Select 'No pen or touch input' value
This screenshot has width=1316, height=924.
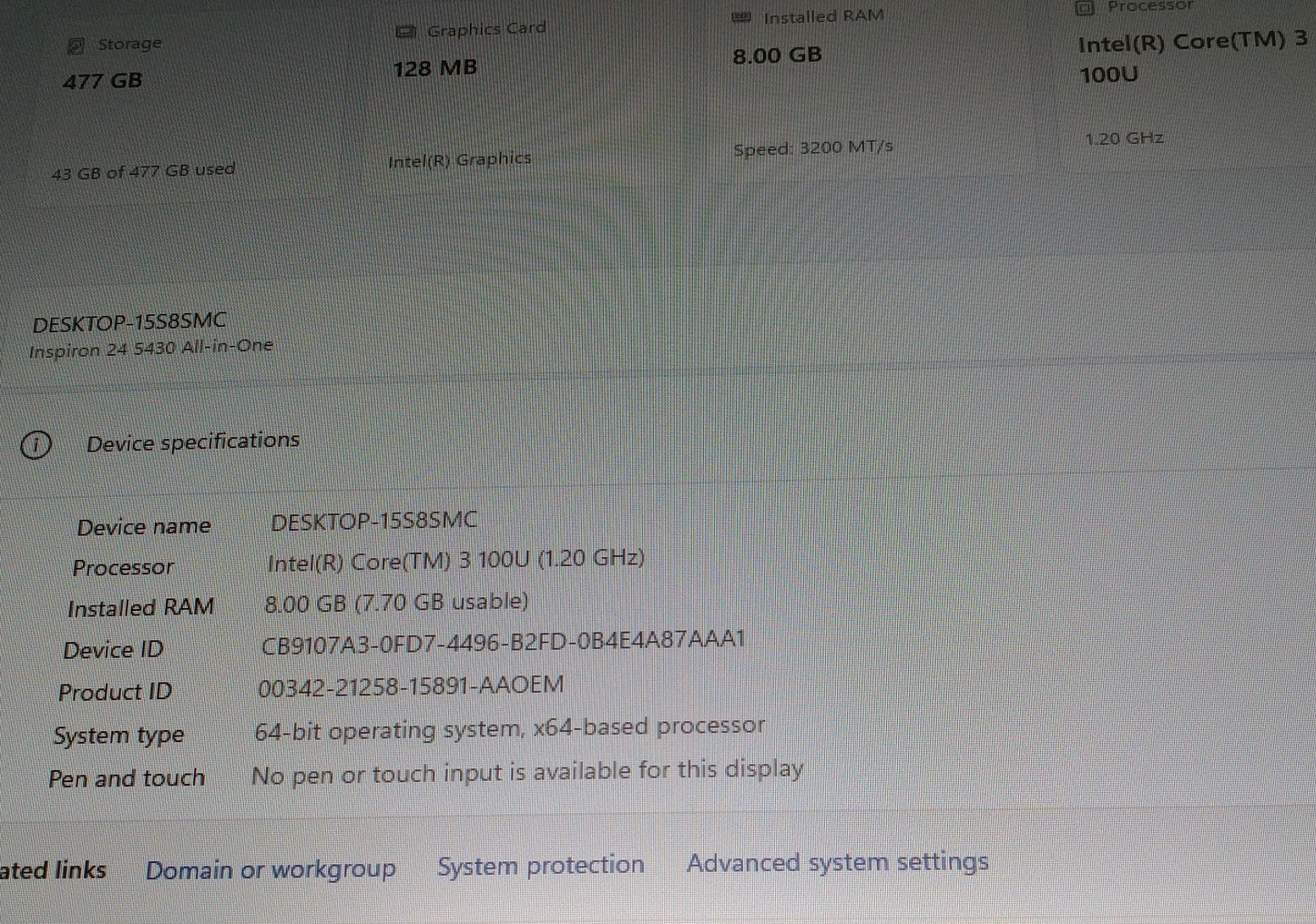[527, 772]
